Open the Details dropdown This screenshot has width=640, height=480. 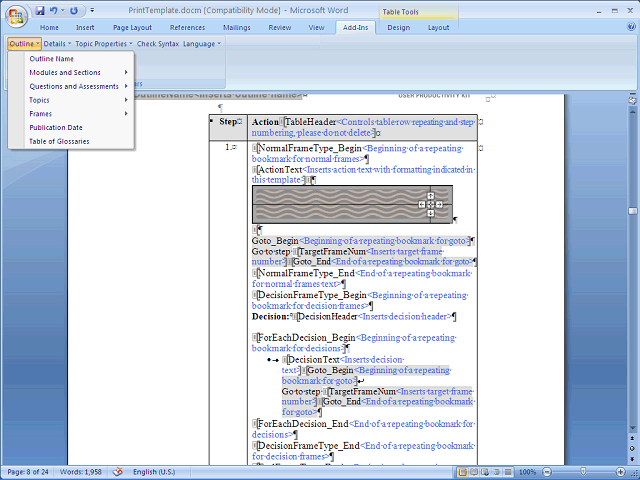[x=57, y=44]
